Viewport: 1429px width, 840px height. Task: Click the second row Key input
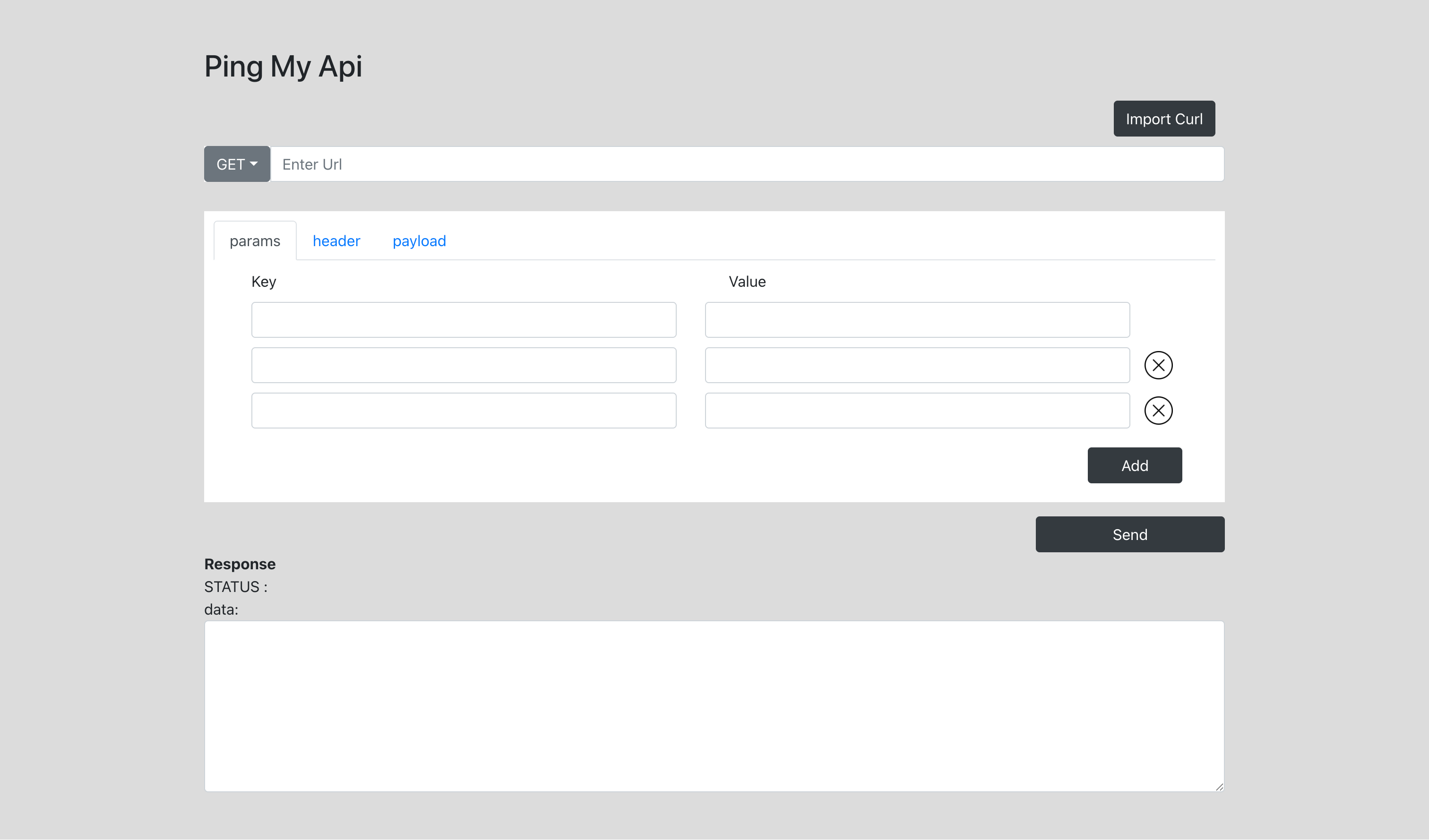tap(463, 365)
